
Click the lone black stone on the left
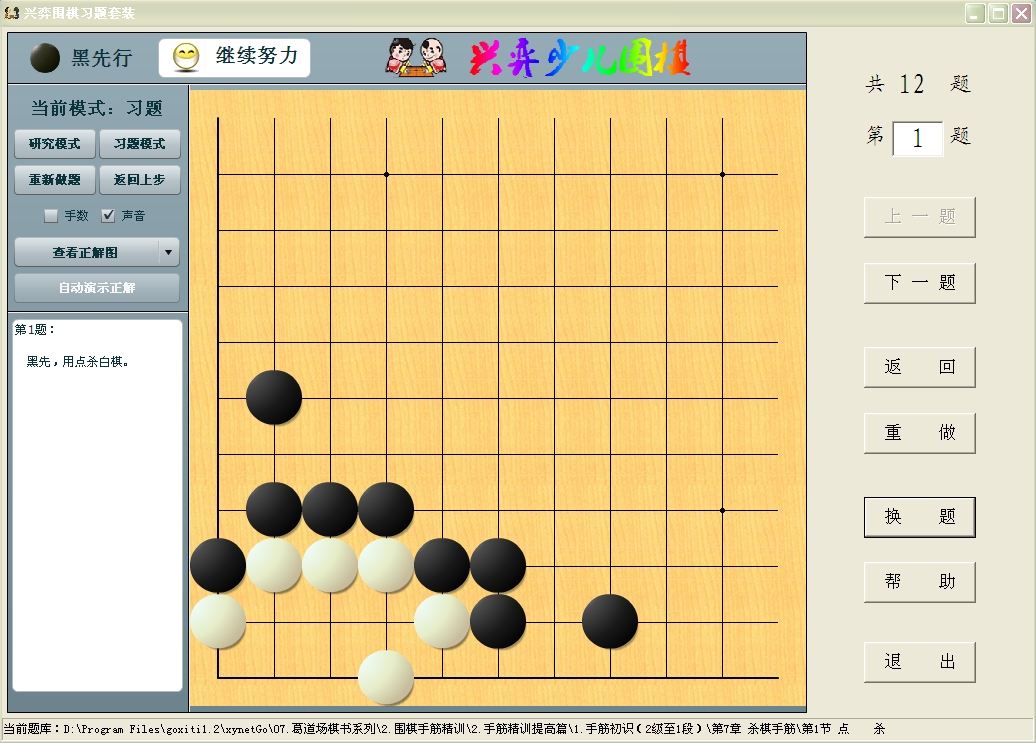[274, 398]
